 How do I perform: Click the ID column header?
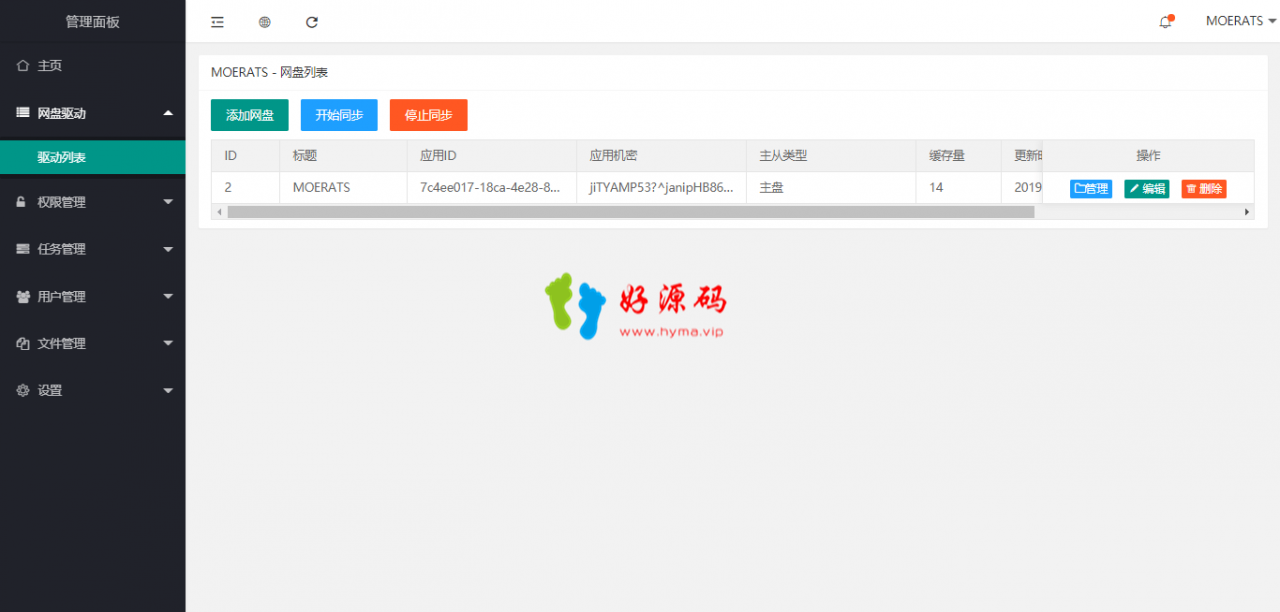(x=245, y=156)
